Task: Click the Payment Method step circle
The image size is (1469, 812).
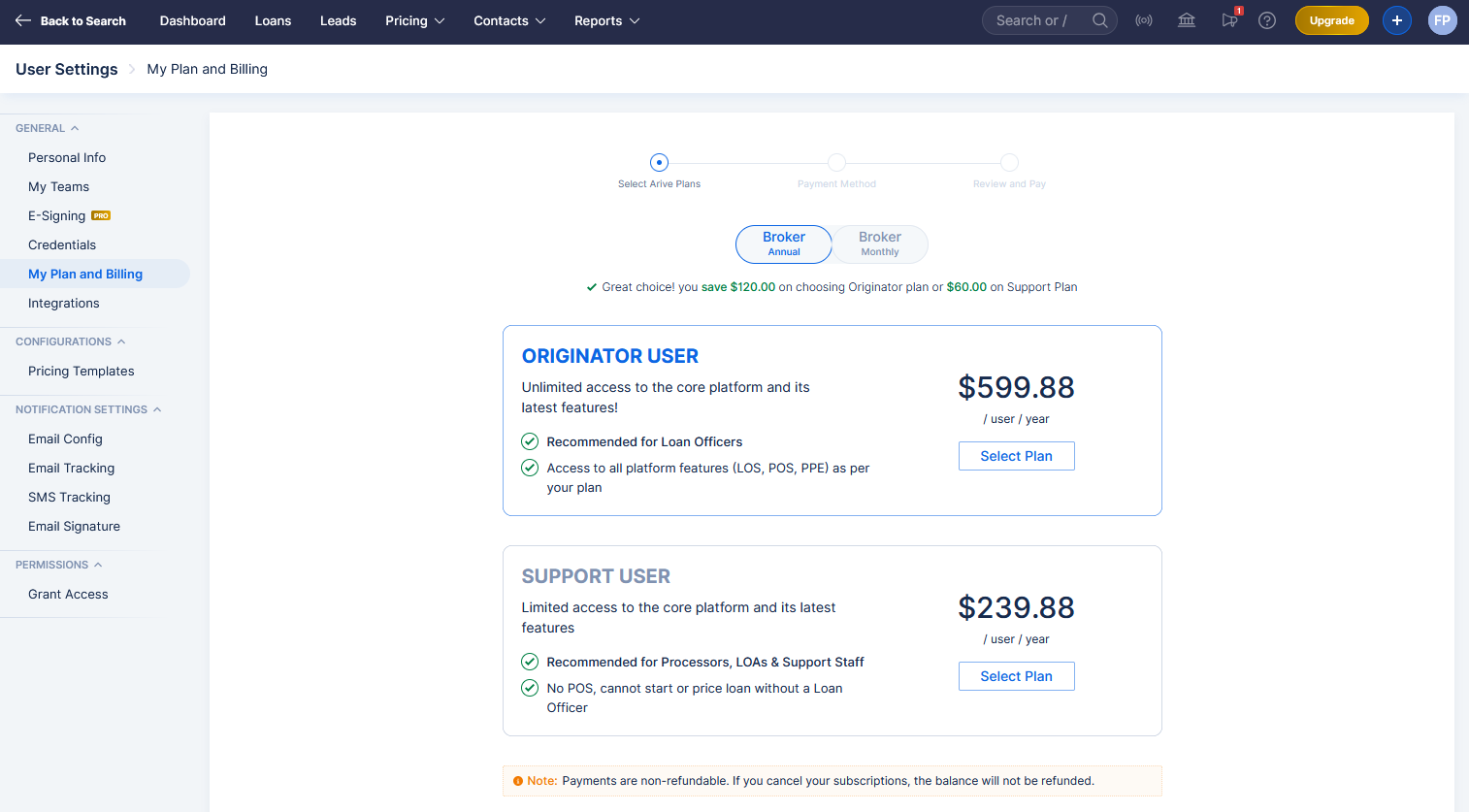Action: [836, 162]
